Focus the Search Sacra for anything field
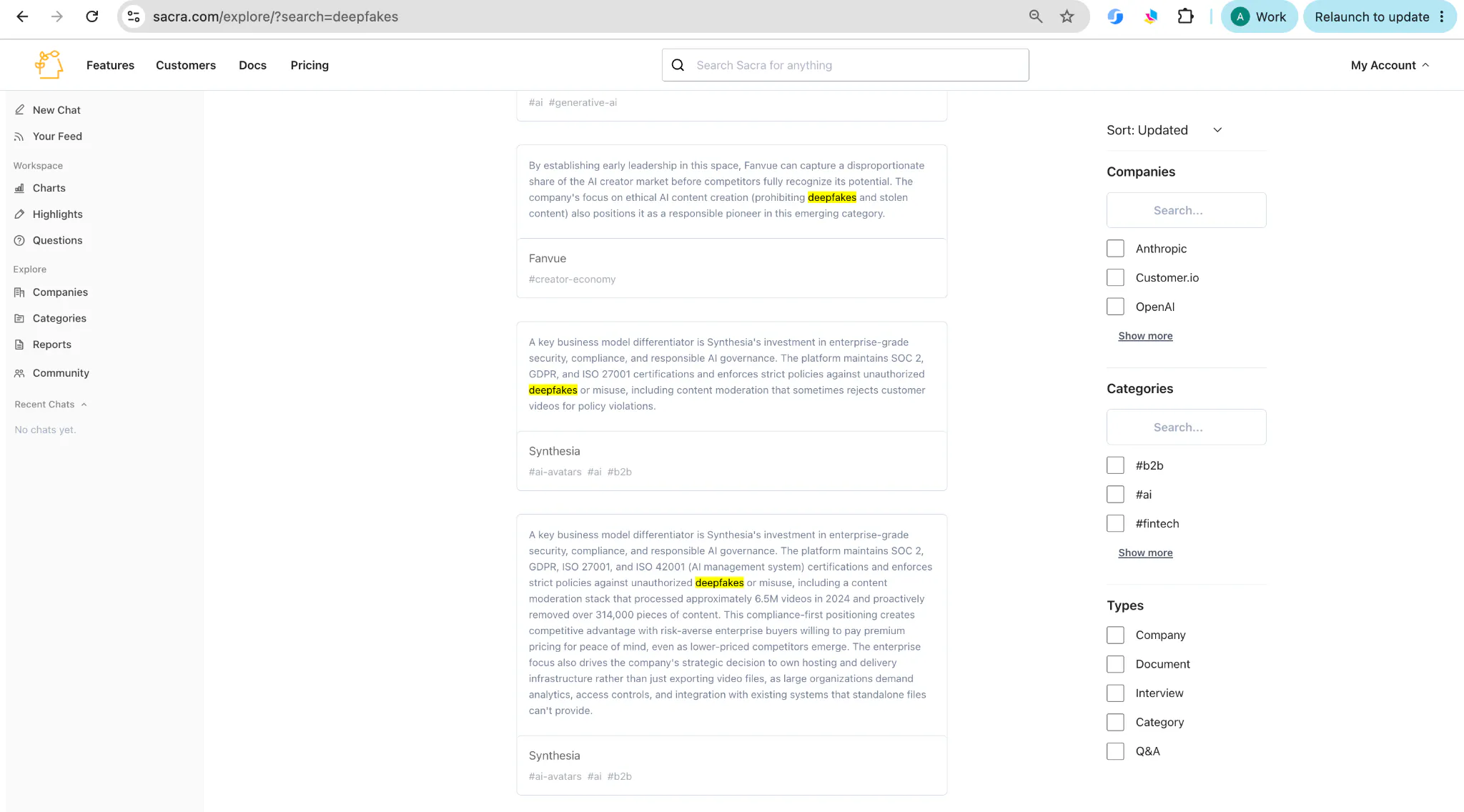This screenshot has width=1464, height=812. point(845,65)
